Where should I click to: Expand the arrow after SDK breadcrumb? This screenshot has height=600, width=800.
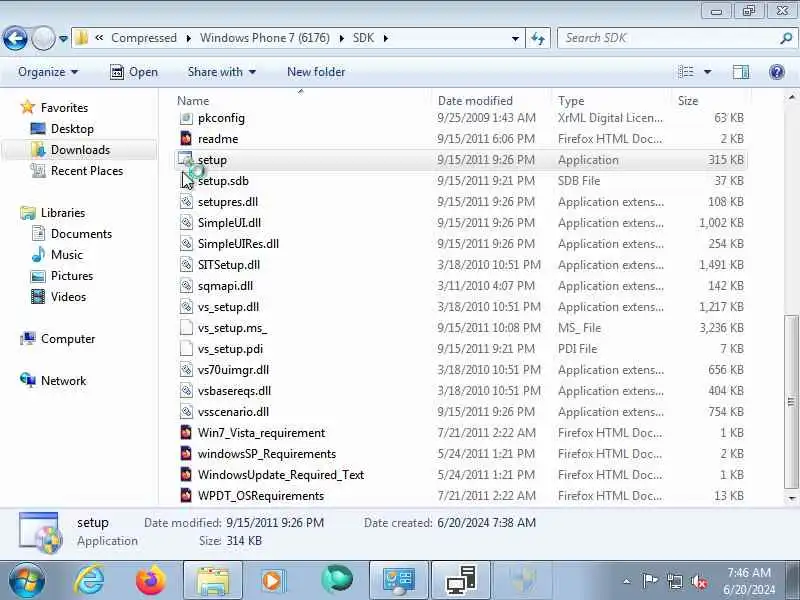point(385,38)
